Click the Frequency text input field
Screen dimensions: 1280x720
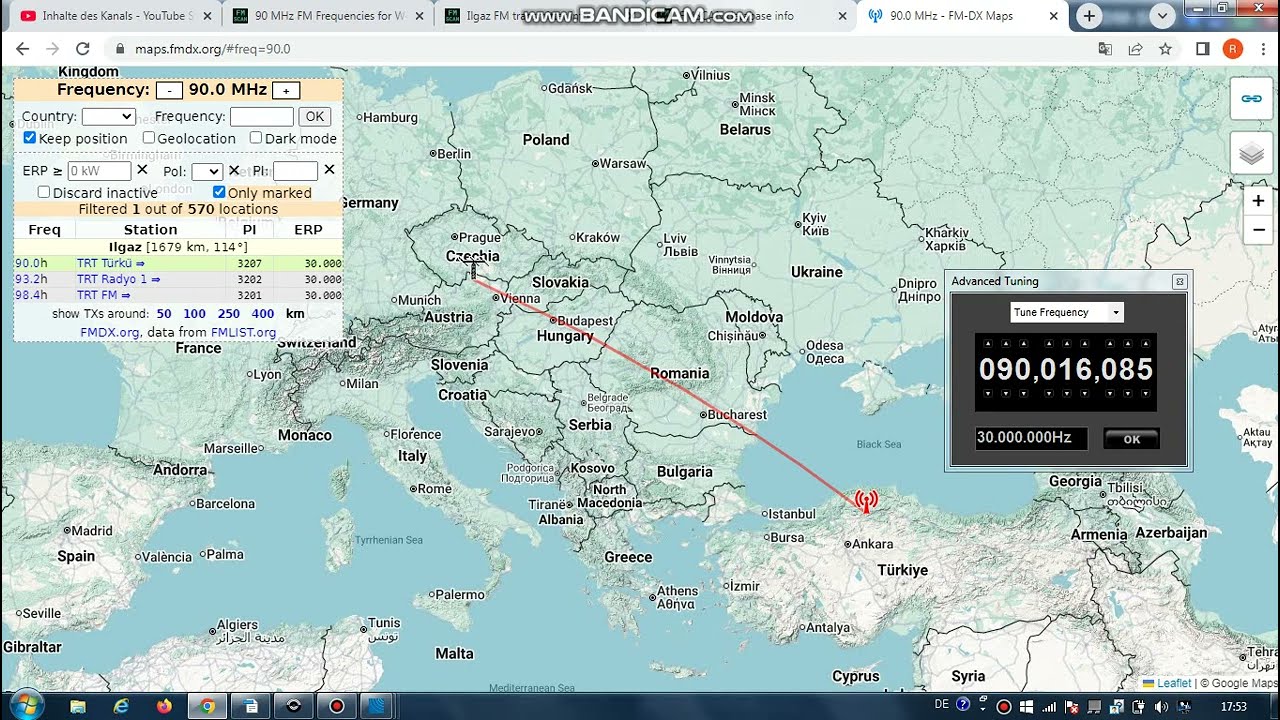point(261,117)
